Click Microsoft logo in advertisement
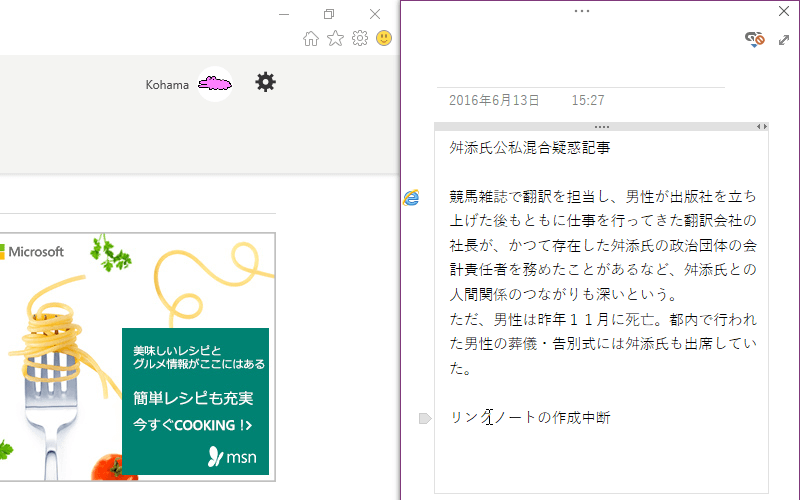 [x=32, y=252]
